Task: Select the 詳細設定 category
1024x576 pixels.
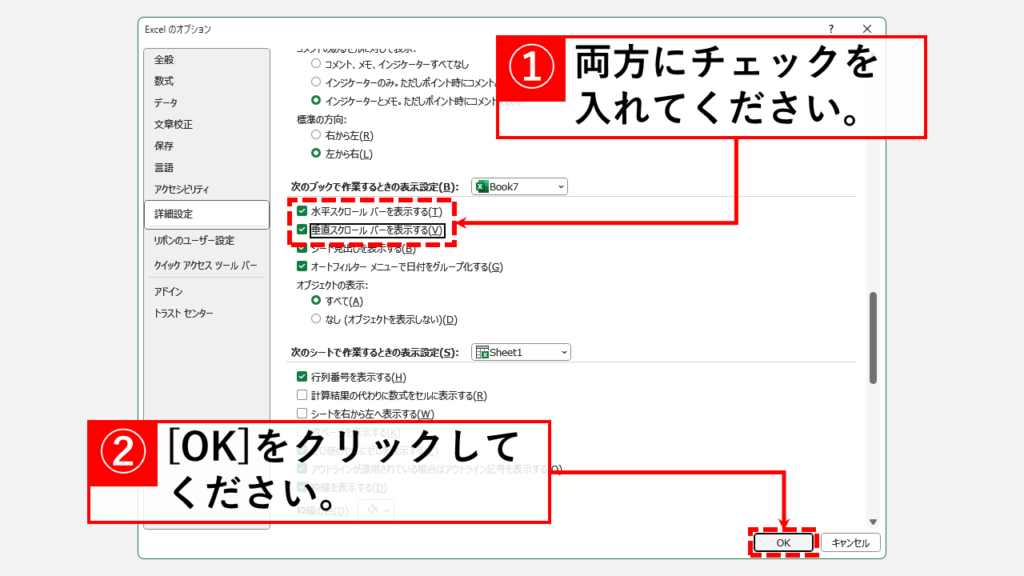Action: coord(206,214)
